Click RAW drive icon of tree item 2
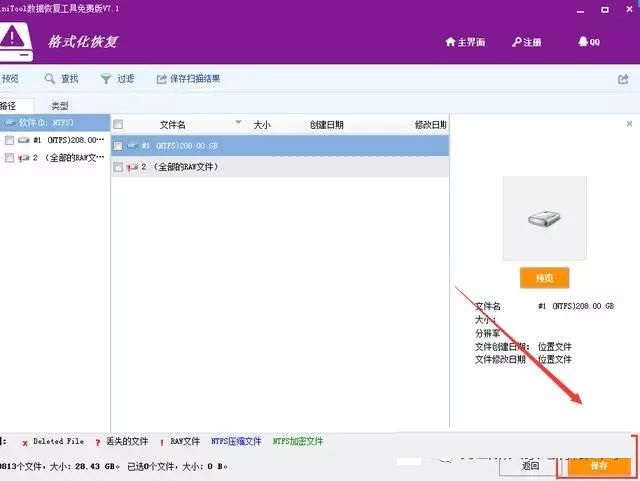 pos(24,158)
